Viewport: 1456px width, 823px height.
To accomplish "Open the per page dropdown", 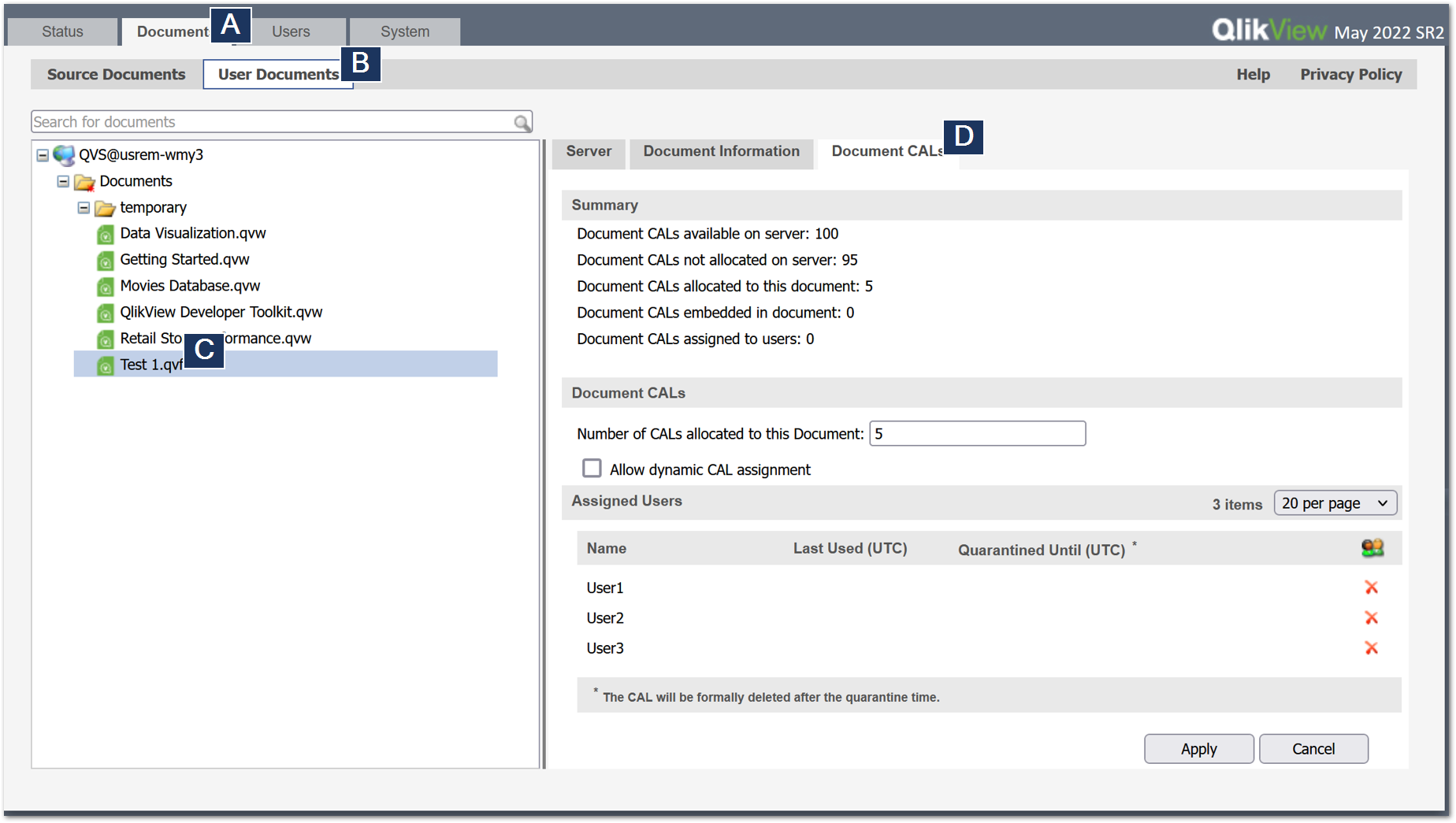I will click(x=1335, y=502).
